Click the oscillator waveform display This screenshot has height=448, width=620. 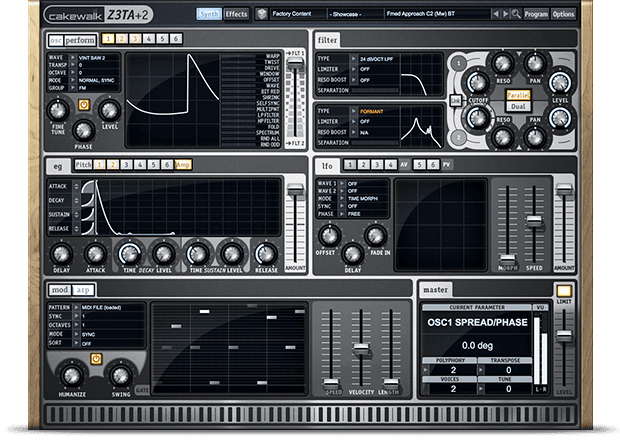pyautogui.click(x=172, y=100)
